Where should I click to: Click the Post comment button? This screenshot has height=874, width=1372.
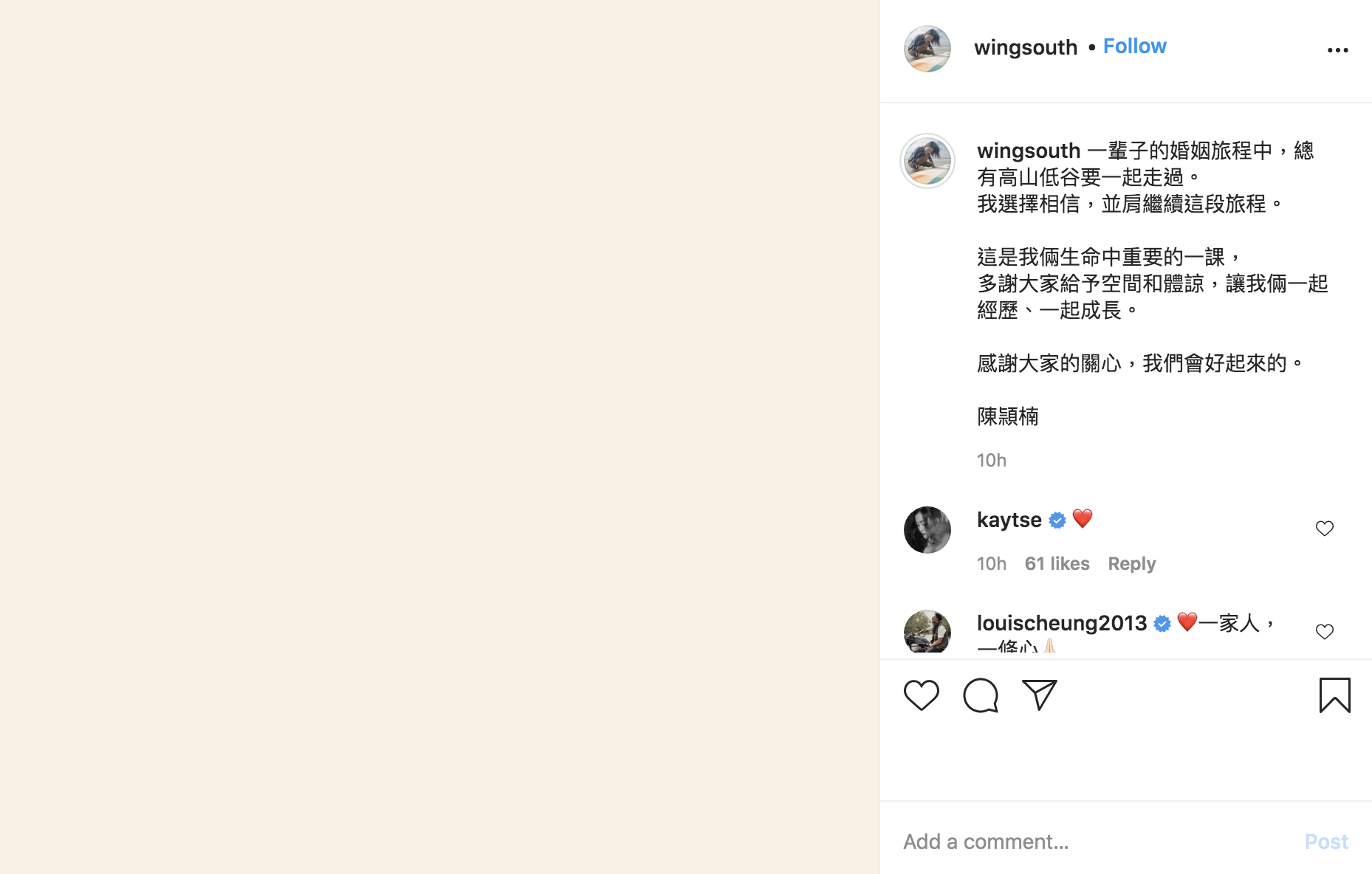1326,842
